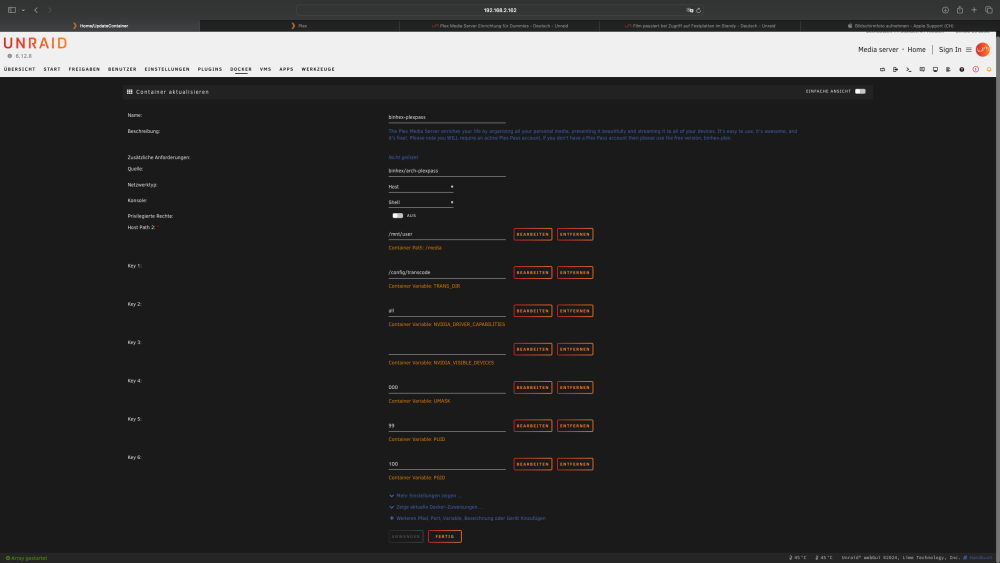1000x563 pixels.
Task: Show Safari tab overview icon
Action: click(989, 10)
